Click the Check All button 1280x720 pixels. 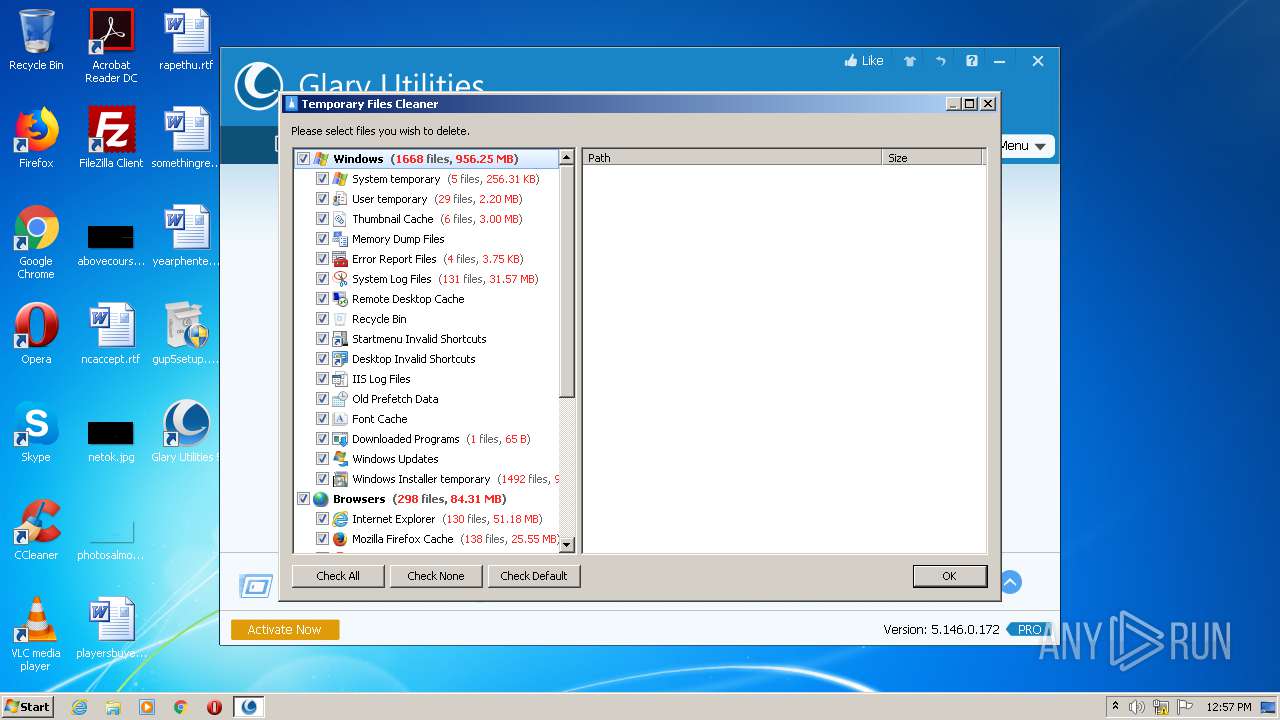pos(338,576)
